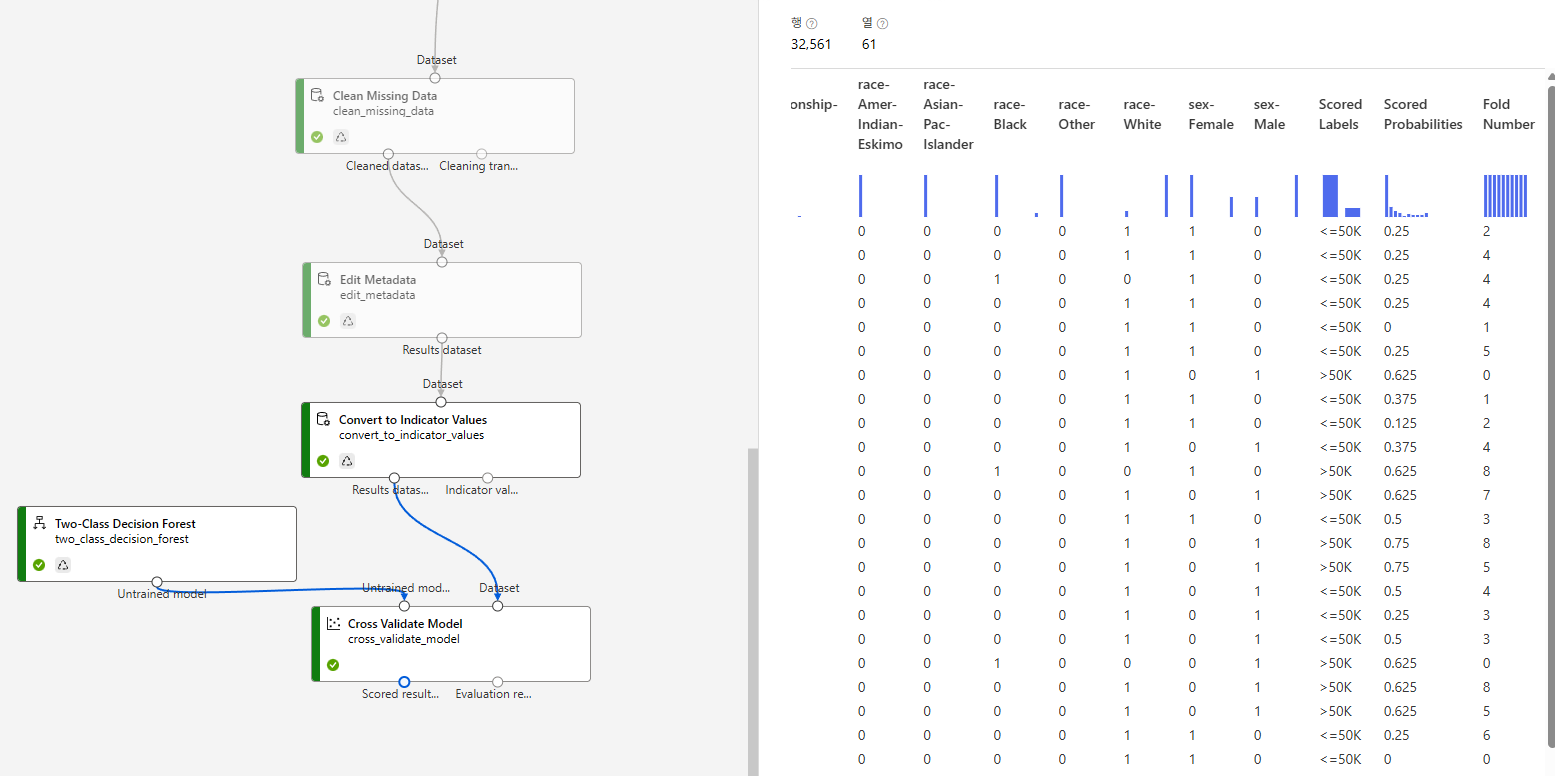This screenshot has width=1555, height=776.
Task: Click the reuse icon on Convert to Indicator Values
Action: [x=347, y=461]
